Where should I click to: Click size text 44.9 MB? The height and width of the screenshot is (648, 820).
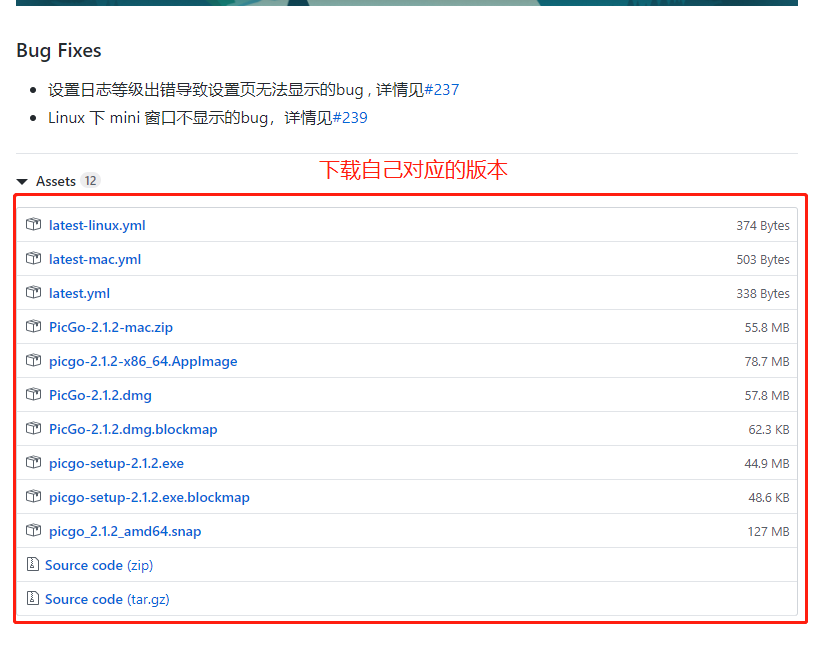click(767, 464)
